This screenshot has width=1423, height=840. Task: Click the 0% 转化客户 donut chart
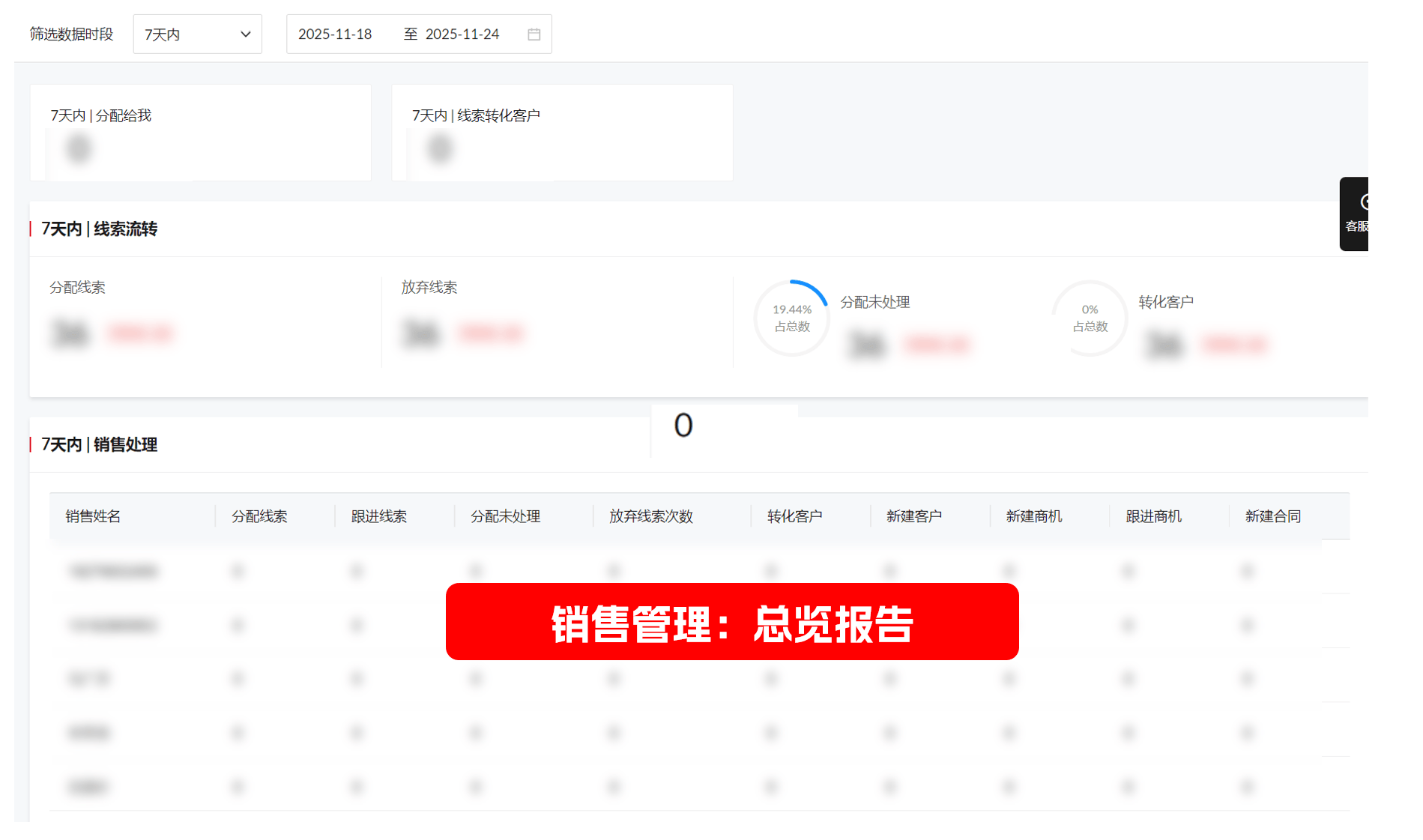pos(1089,318)
